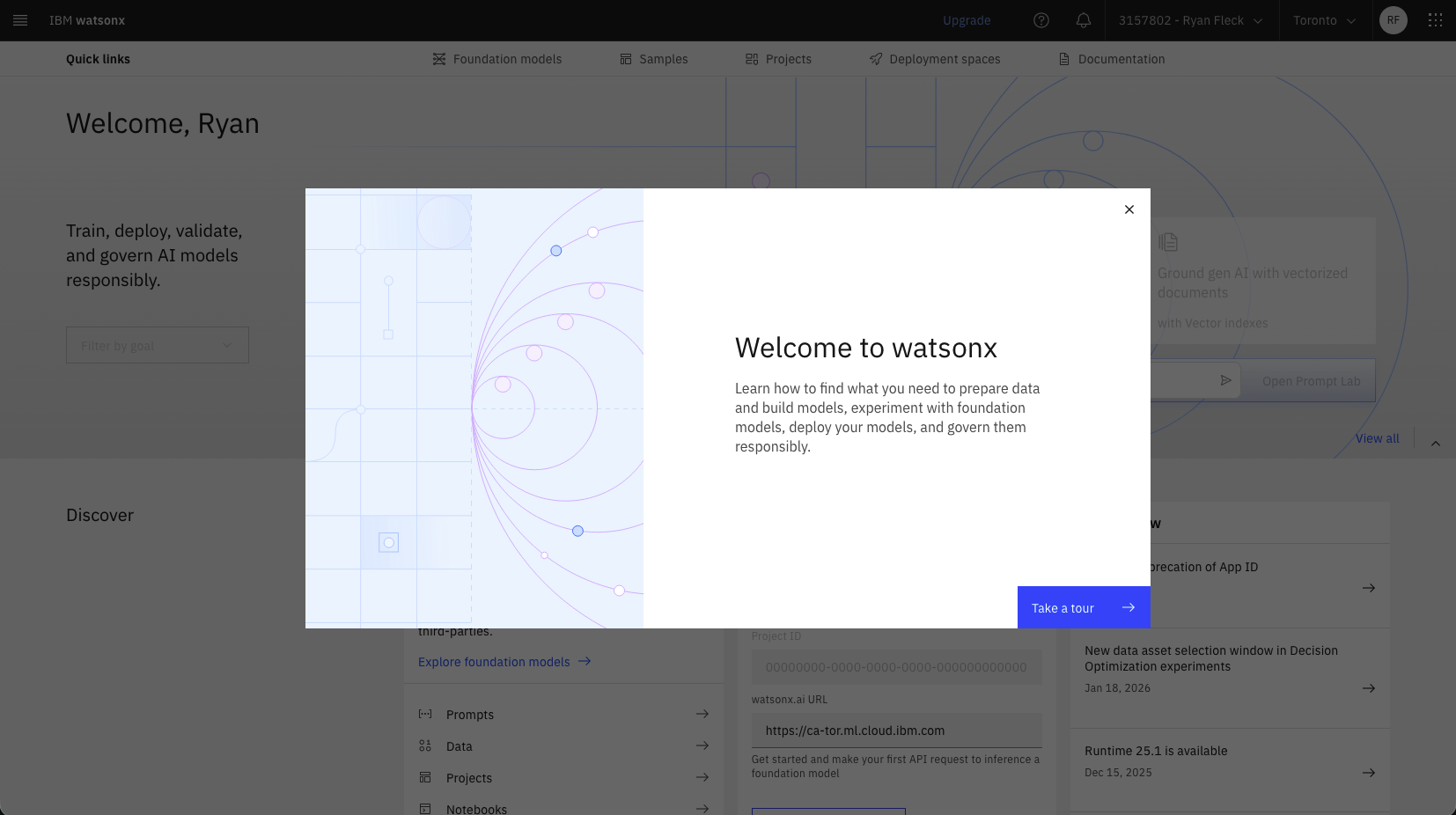This screenshot has width=1456, height=815.
Task: Open the Toronto region dropdown
Action: coord(1324,20)
